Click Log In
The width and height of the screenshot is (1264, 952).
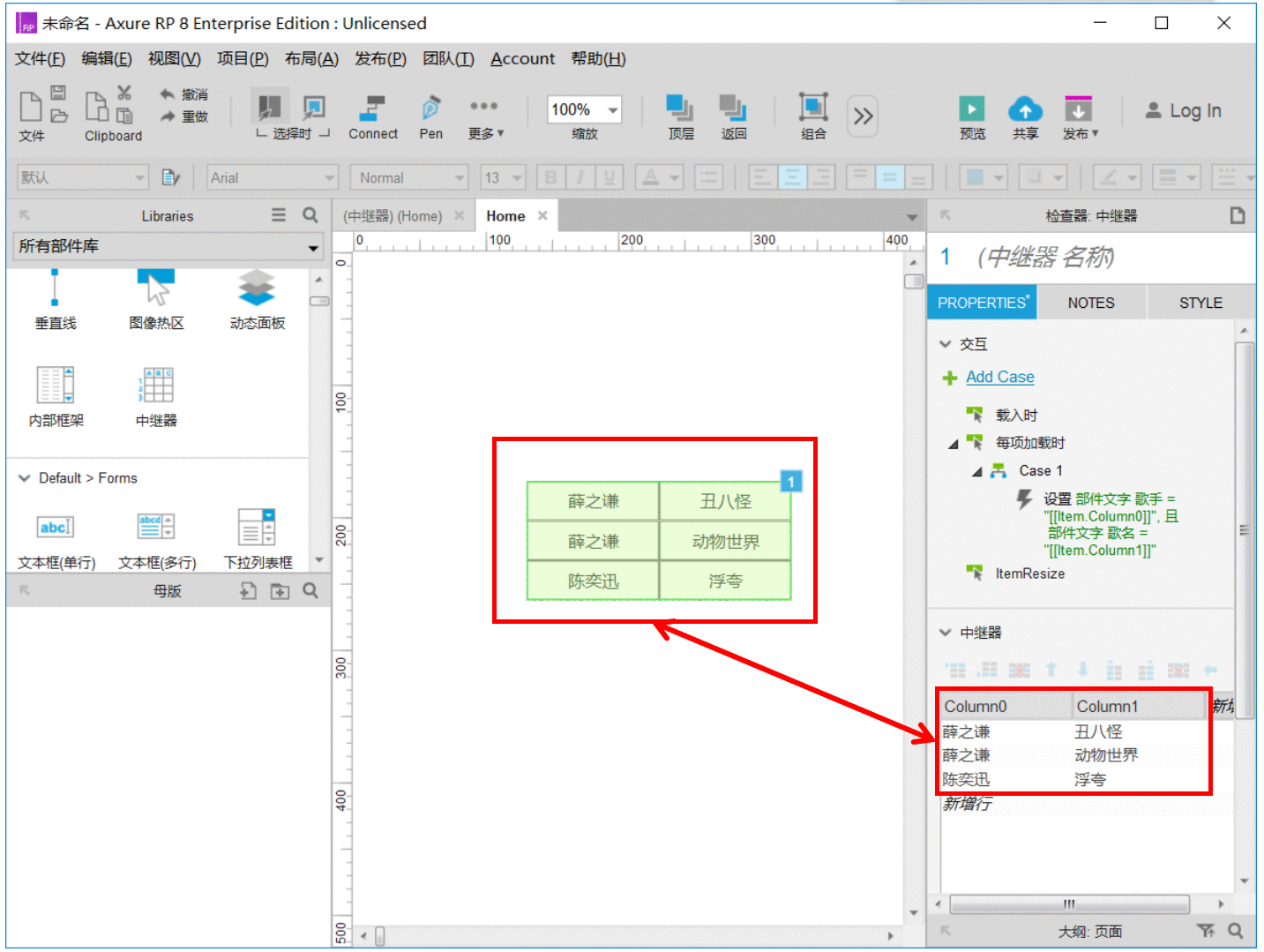click(x=1183, y=110)
